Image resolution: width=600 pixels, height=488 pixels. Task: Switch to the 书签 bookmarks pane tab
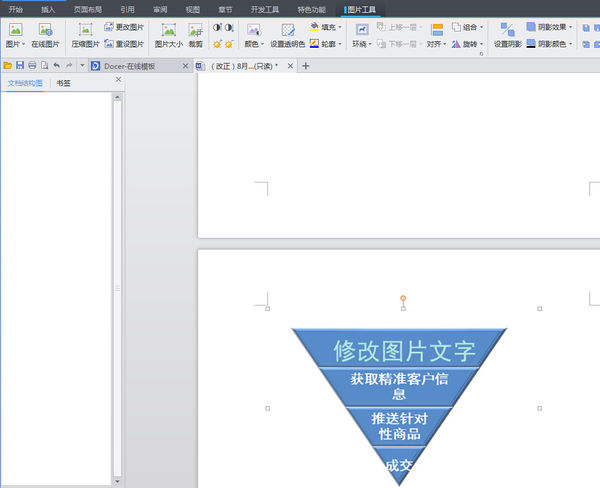(64, 83)
